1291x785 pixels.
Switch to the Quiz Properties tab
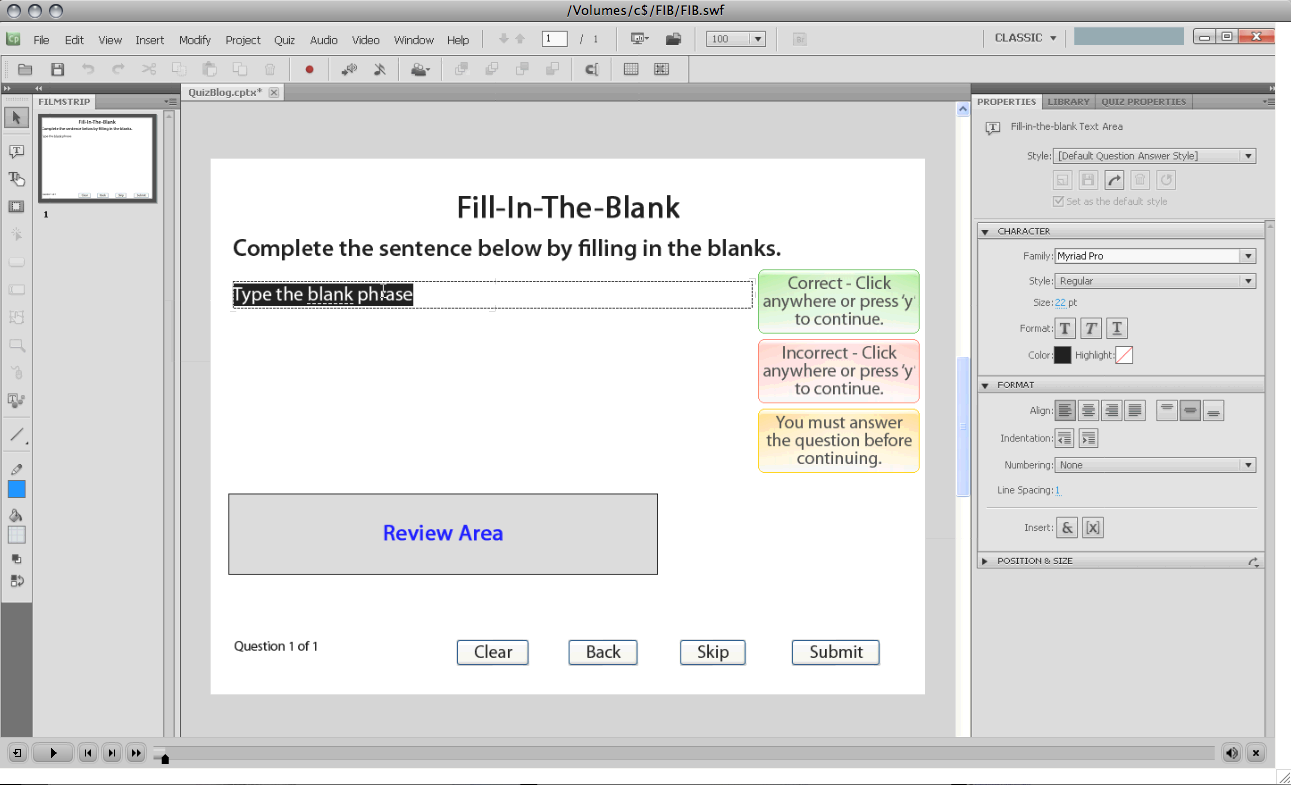point(1142,102)
